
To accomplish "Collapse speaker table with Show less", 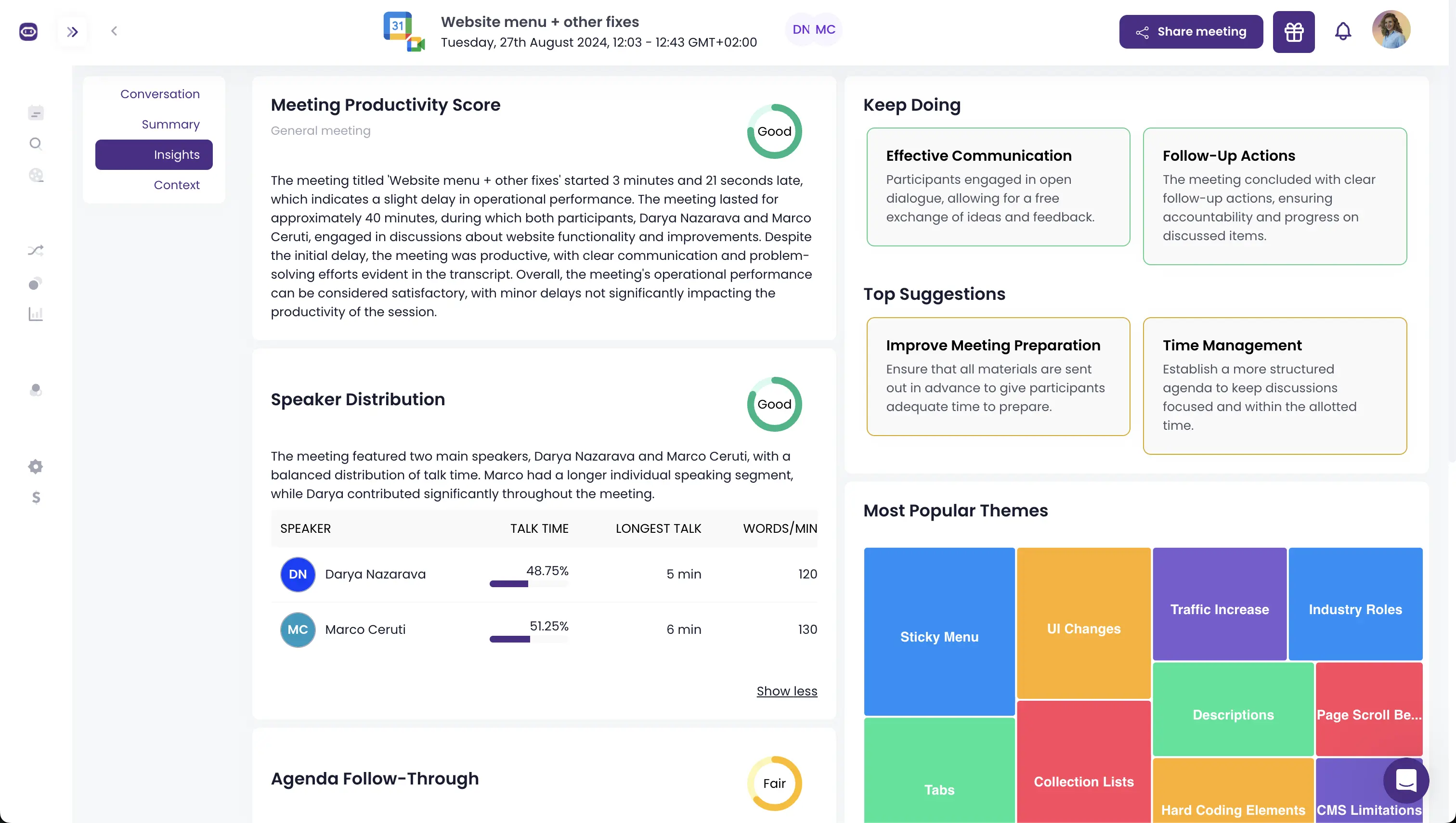I will (787, 691).
